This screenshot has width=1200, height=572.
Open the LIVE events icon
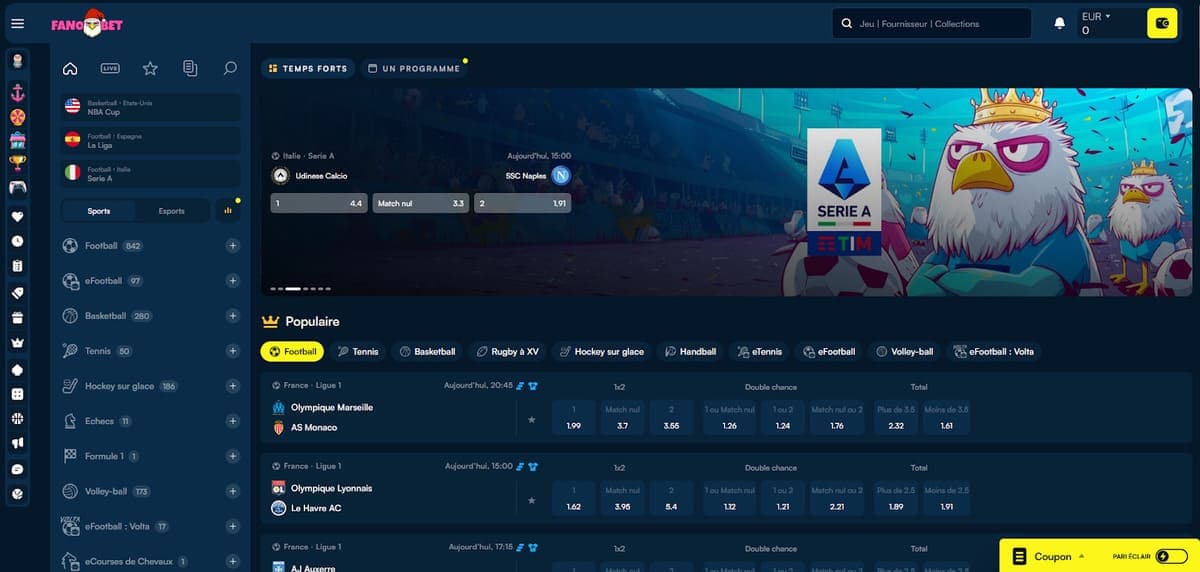110,69
